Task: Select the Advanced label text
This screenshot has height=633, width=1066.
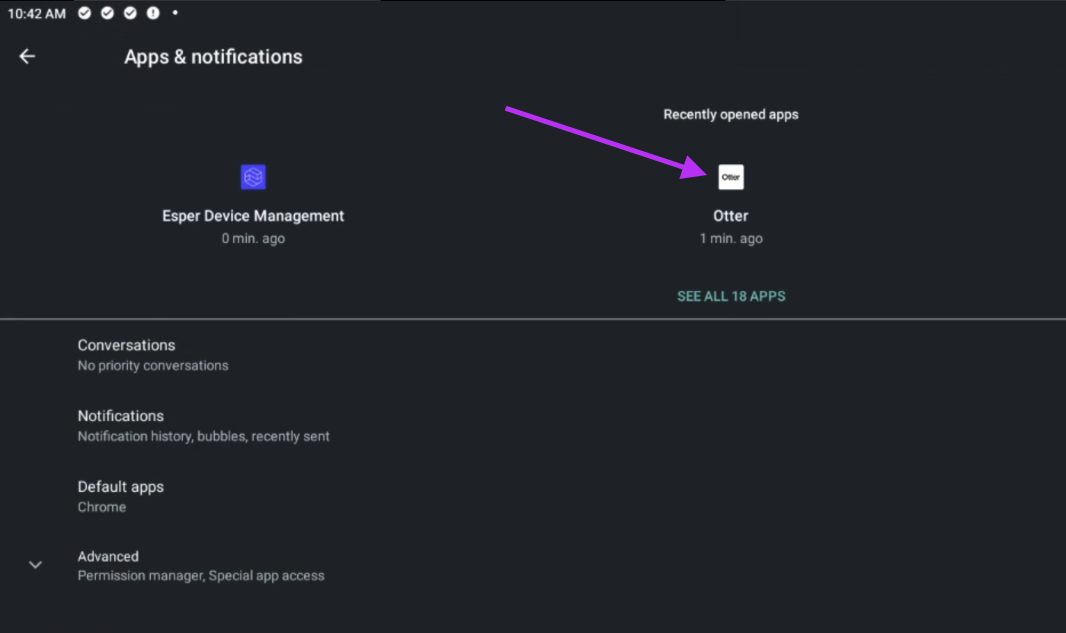Action: [x=108, y=556]
